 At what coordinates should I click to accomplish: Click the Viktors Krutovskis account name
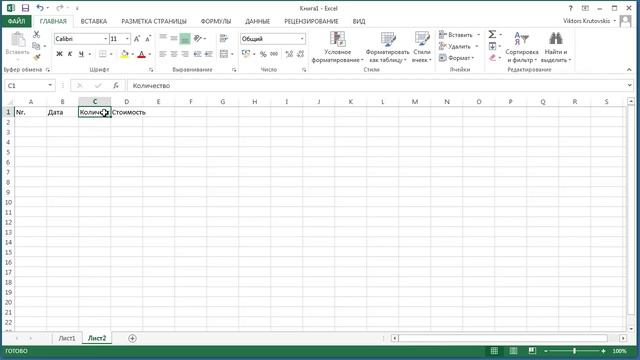click(587, 21)
